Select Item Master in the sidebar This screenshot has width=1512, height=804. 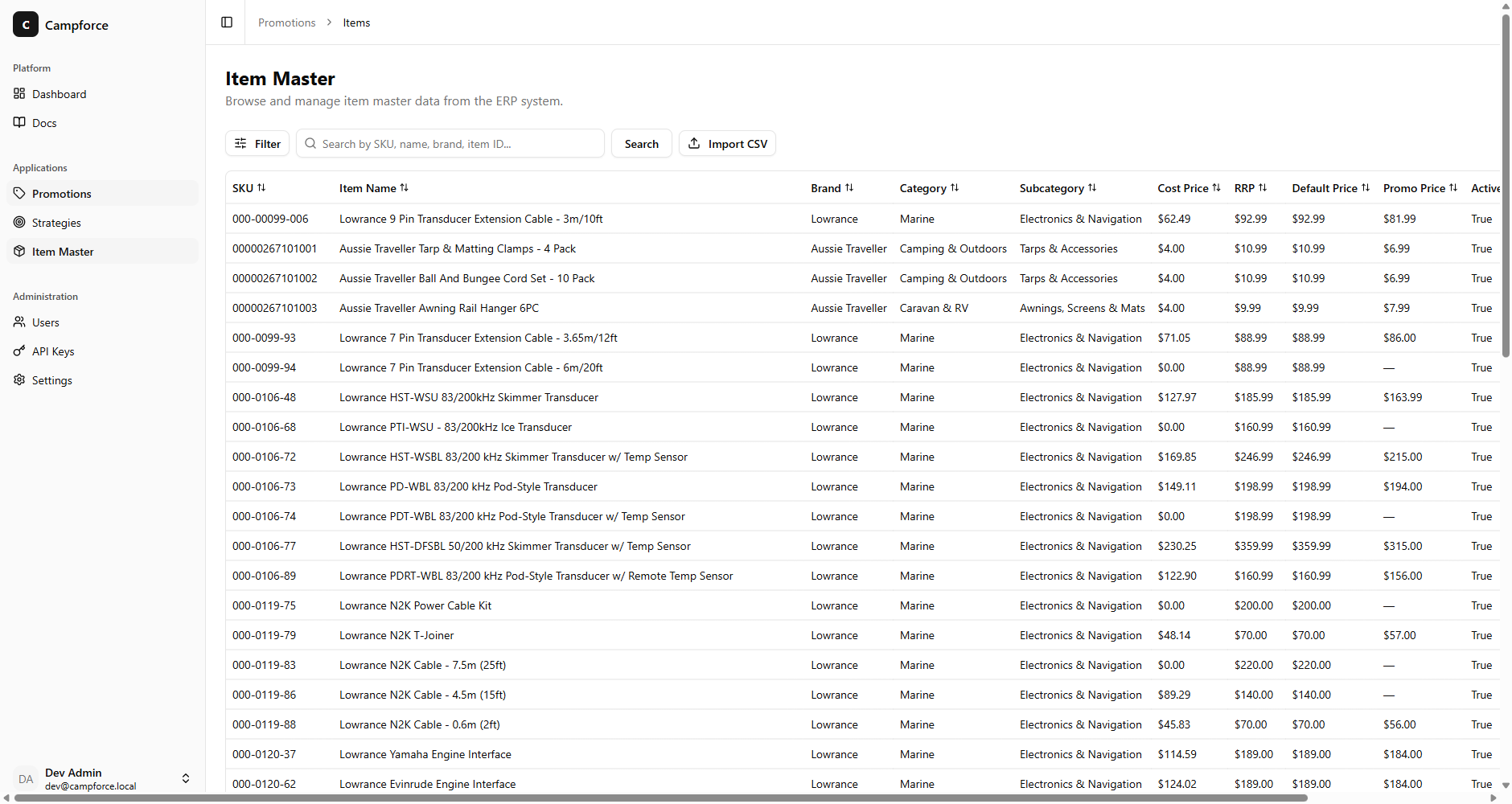[x=103, y=252]
